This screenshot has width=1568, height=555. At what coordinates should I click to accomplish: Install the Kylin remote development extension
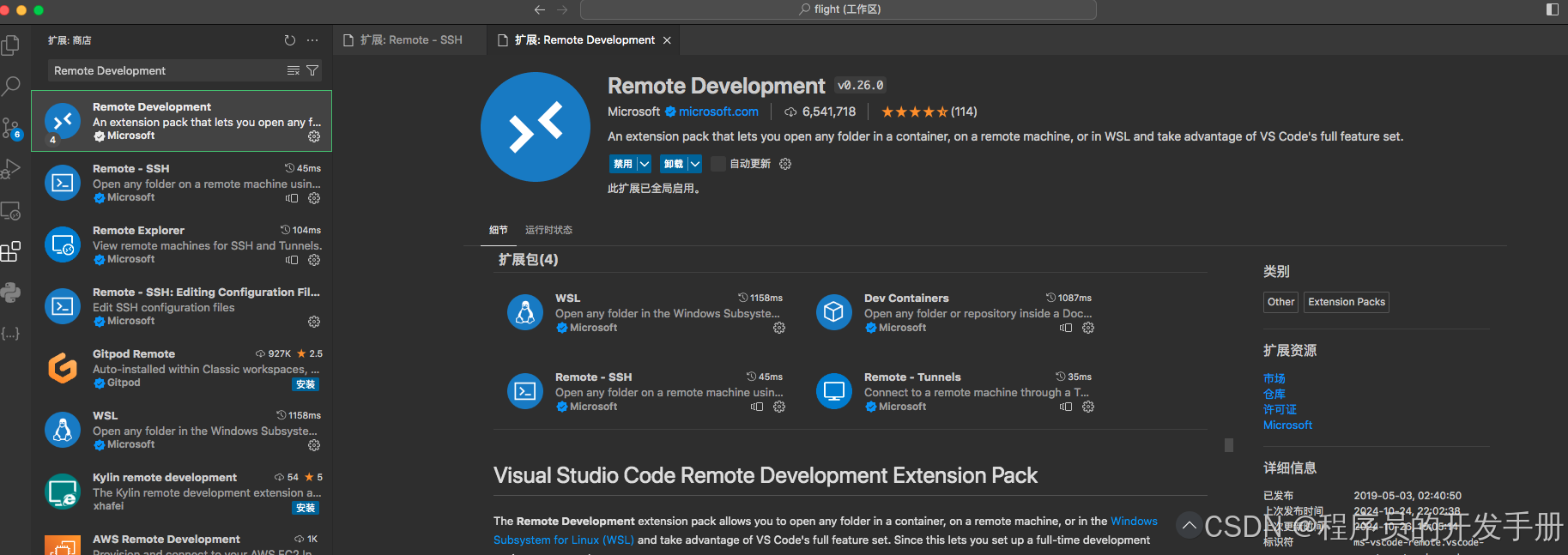306,508
